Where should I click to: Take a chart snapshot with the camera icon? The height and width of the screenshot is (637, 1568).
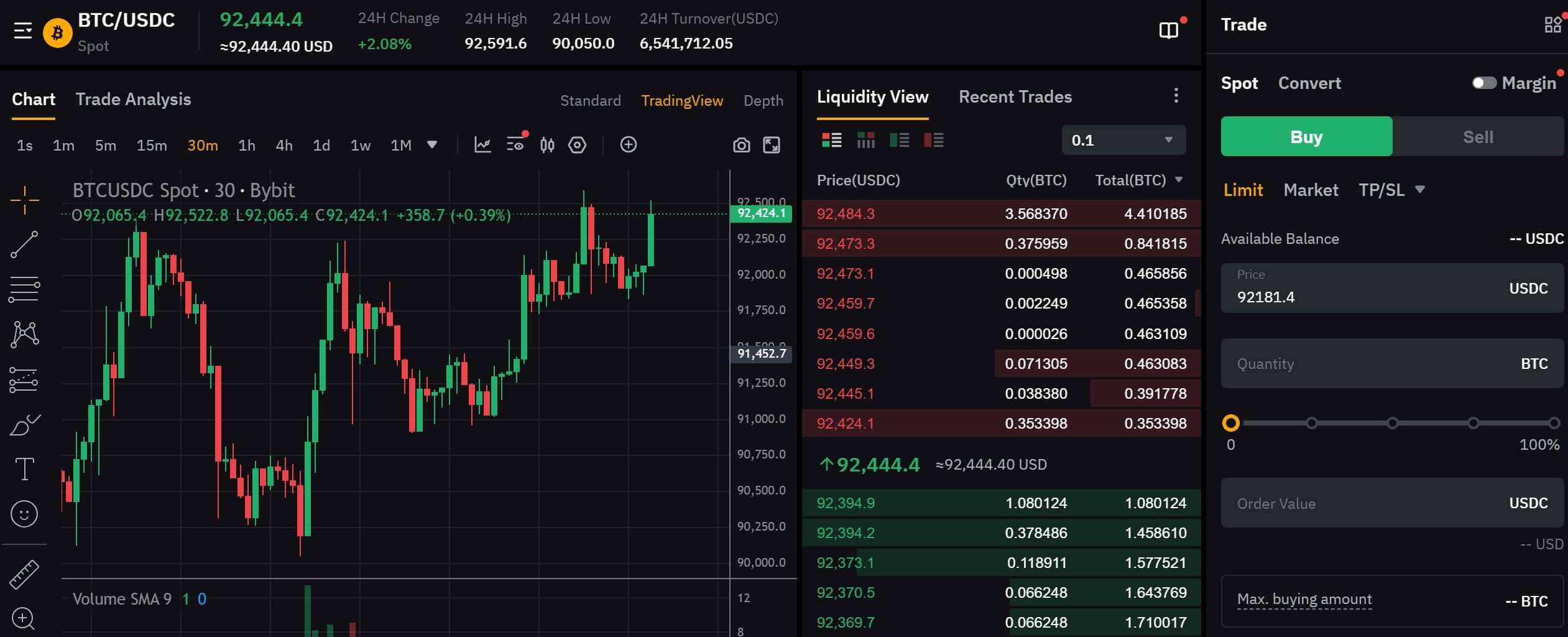click(740, 144)
